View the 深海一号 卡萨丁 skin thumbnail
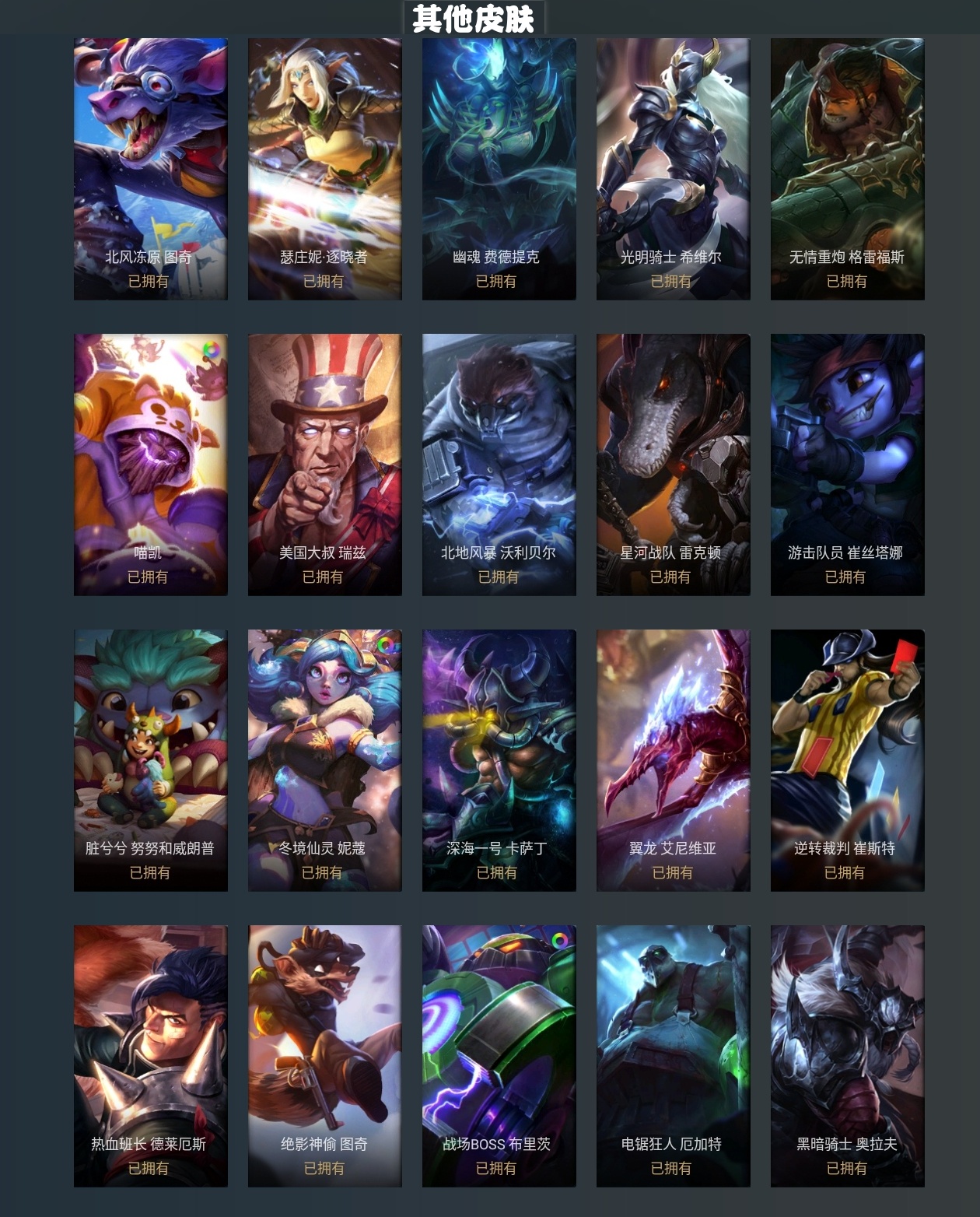Viewport: 980px width, 1217px height. tap(499, 760)
